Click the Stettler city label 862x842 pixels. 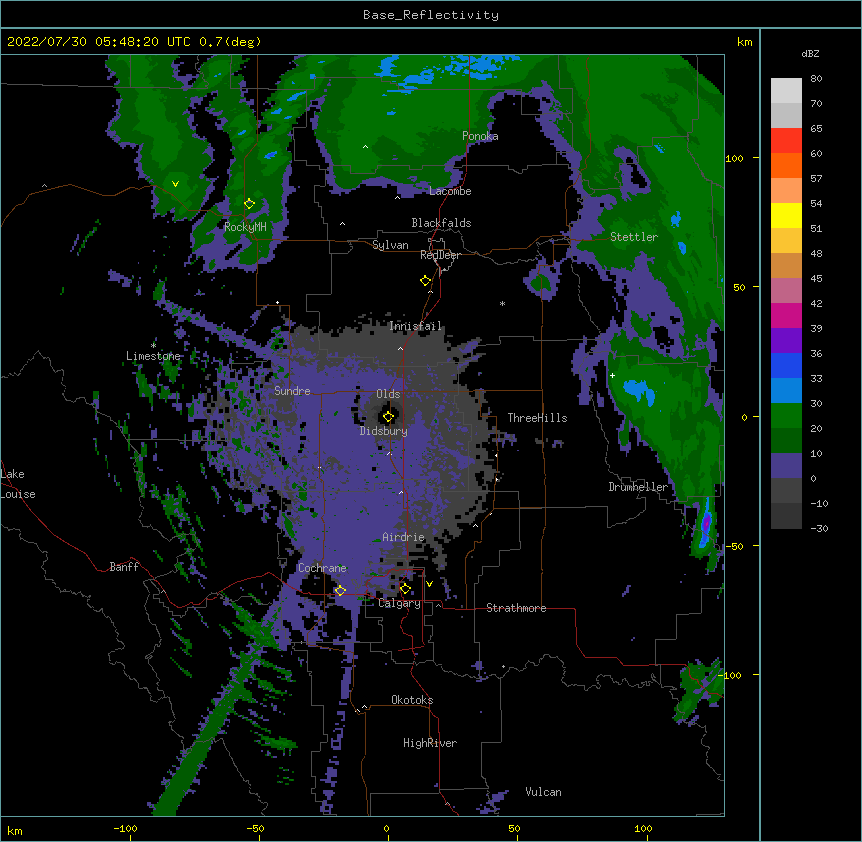(634, 237)
